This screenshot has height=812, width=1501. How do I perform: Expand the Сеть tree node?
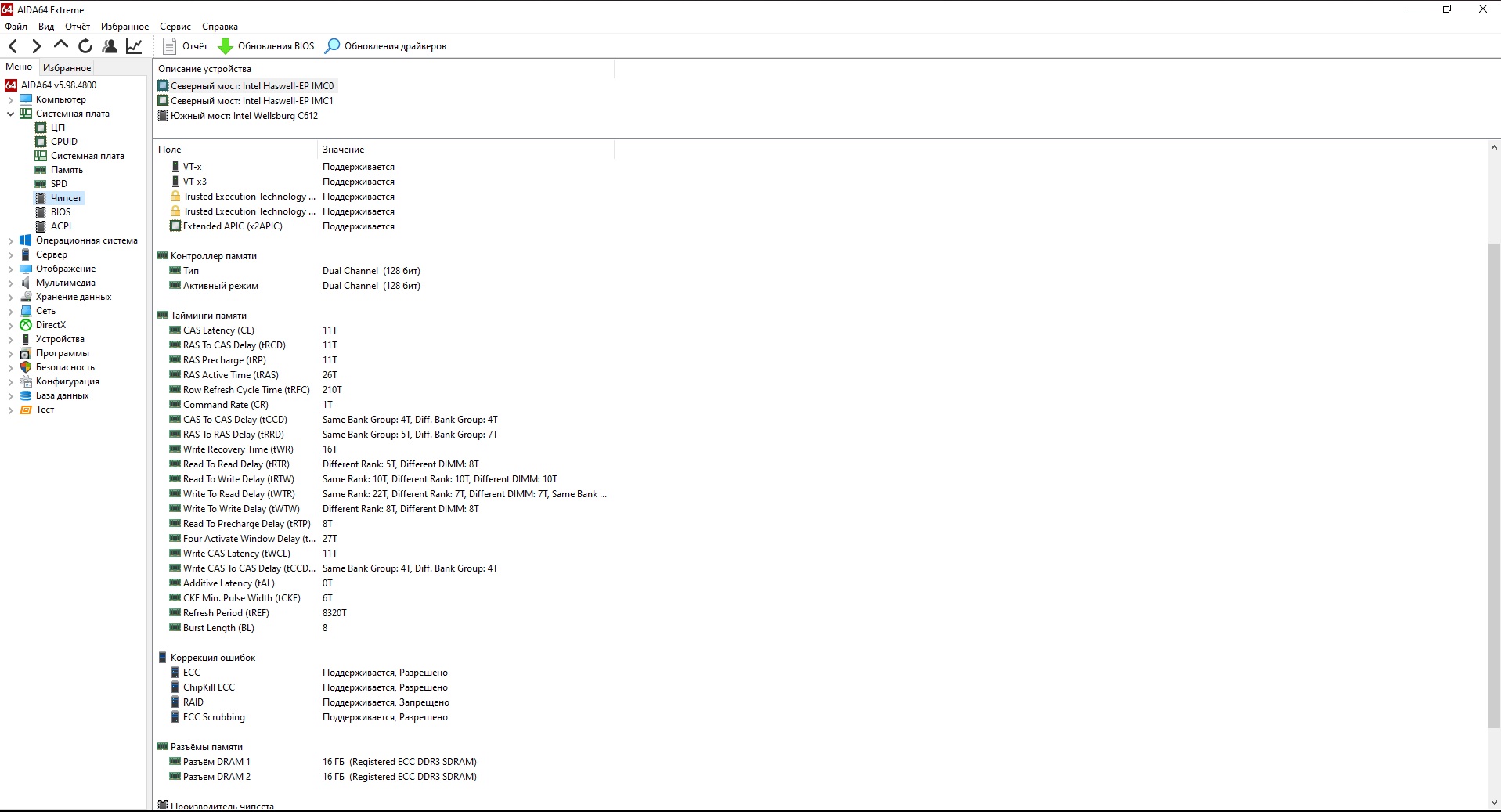coord(10,312)
